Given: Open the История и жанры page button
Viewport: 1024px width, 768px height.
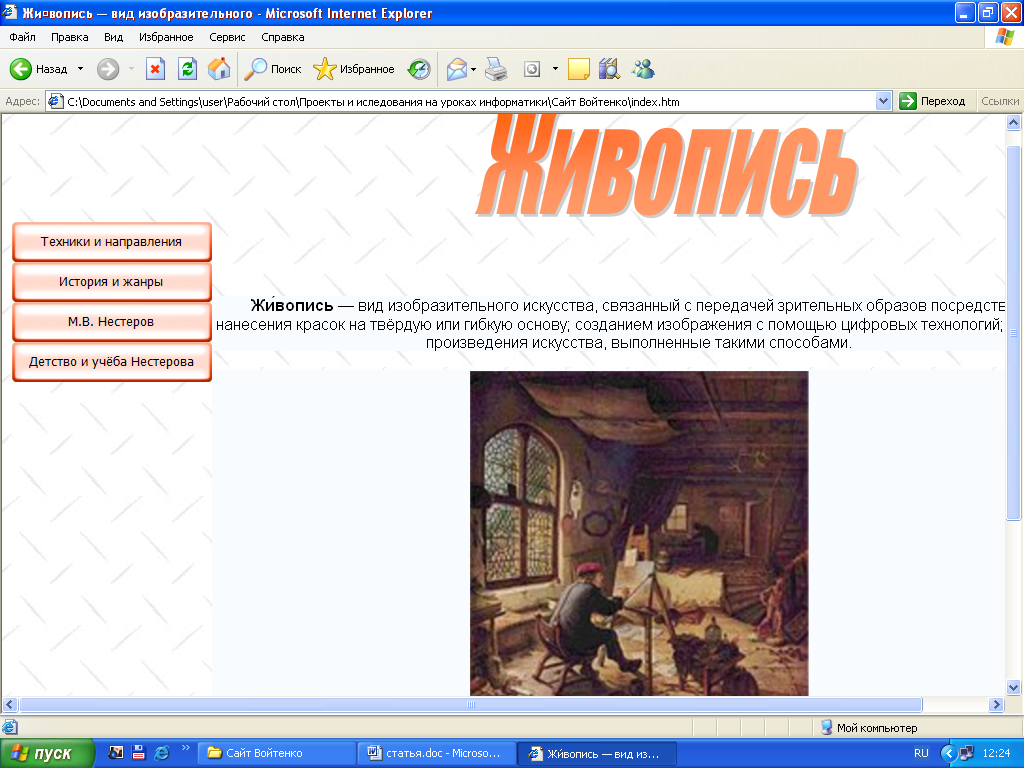Looking at the screenshot, I should pos(112,281).
